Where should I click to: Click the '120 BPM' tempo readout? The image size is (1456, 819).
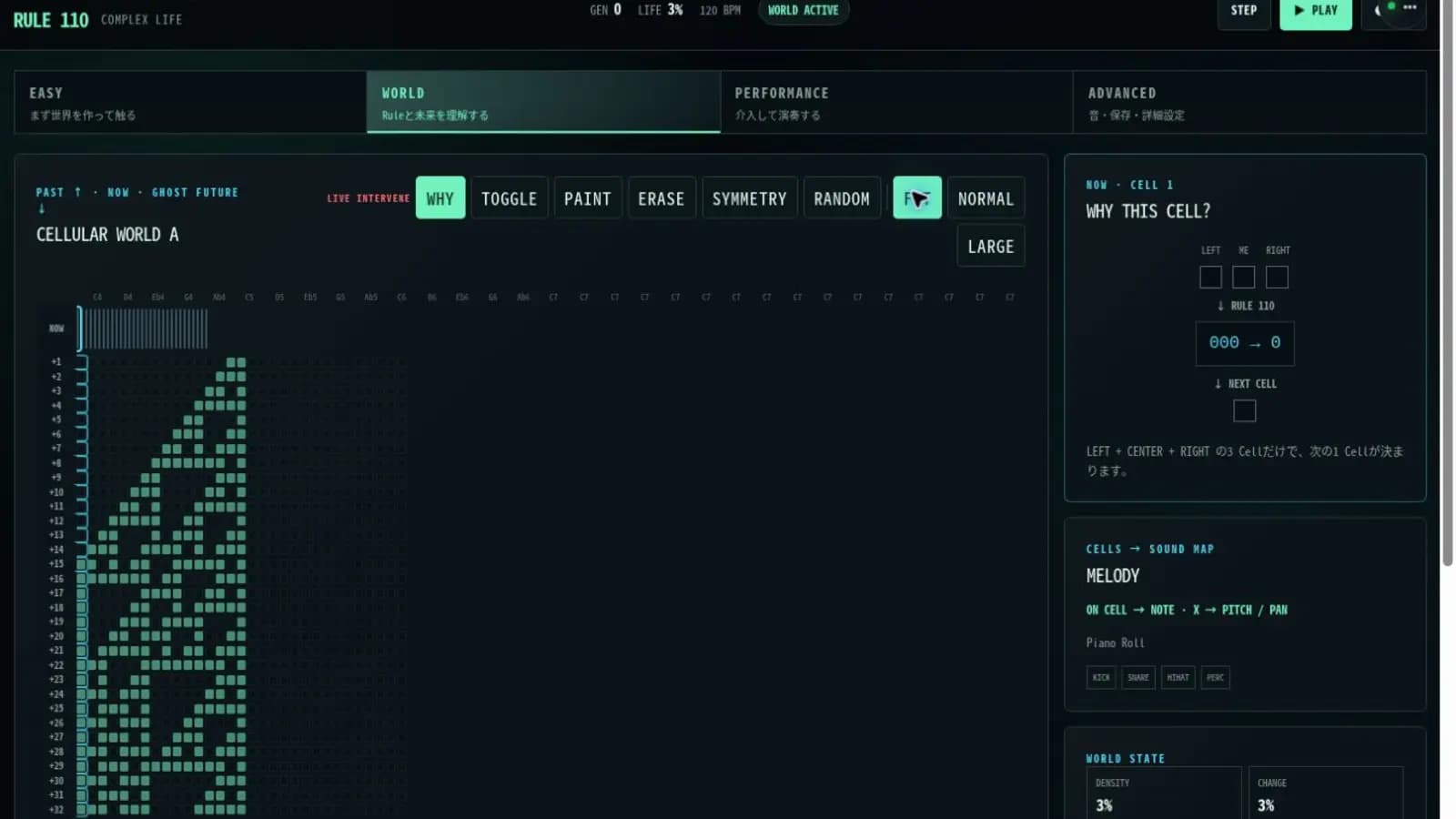(x=720, y=11)
